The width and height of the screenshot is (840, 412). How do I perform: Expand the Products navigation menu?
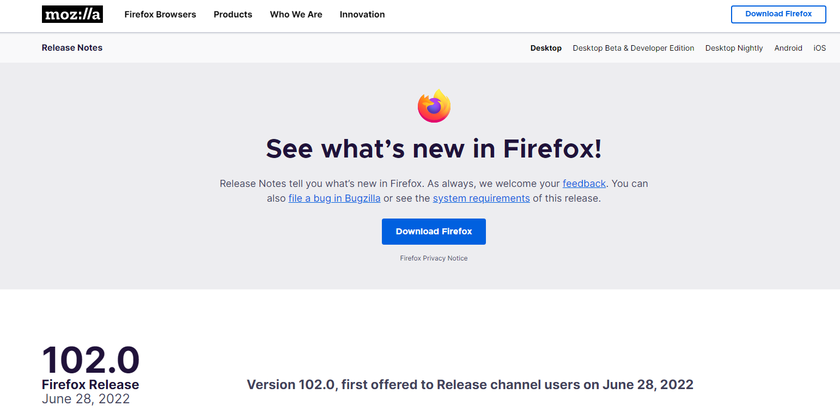(233, 15)
